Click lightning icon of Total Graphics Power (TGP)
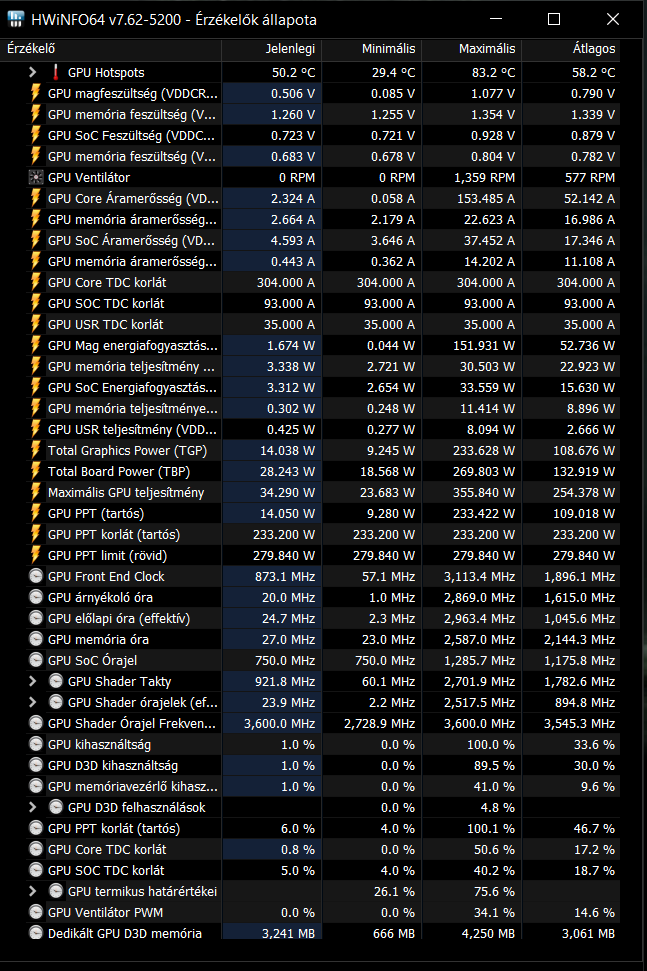Image resolution: width=647 pixels, height=971 pixels. point(36,450)
